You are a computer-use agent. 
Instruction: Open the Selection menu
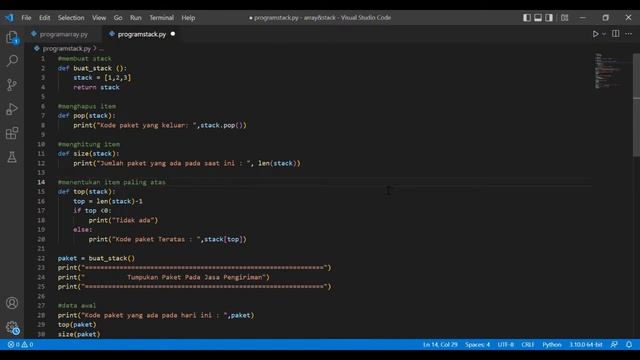pos(71,18)
